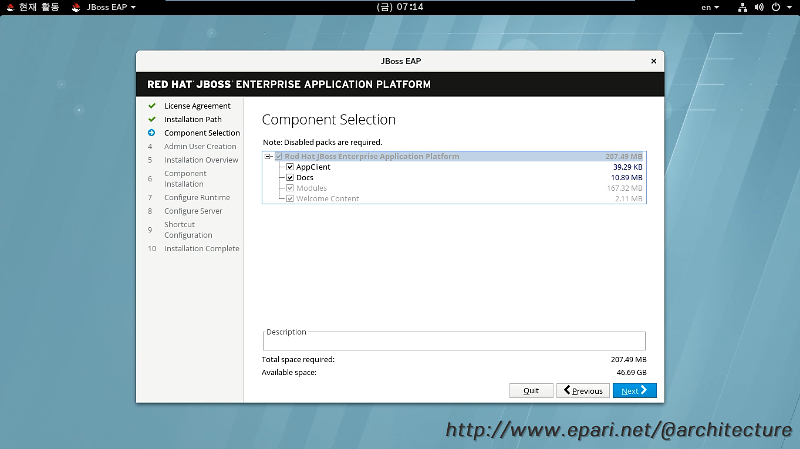Click the disabled Modules checkbox

[290, 188]
